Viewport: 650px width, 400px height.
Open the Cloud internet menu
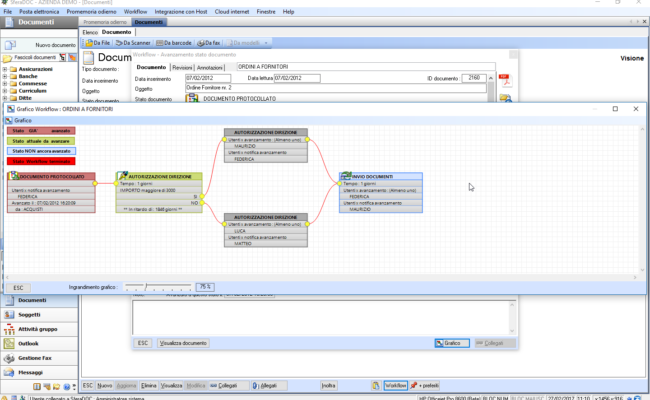click(x=232, y=12)
